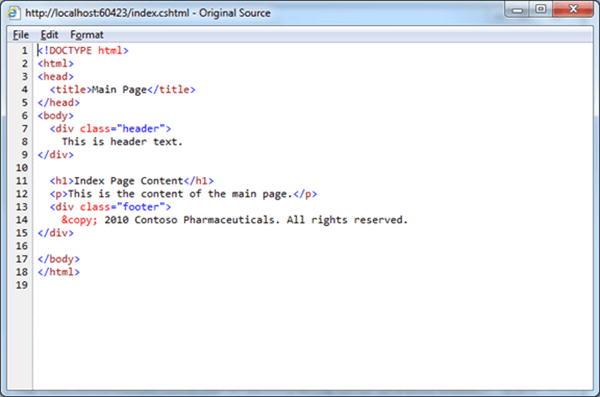Click the opening head tag on line 3
Screen dimensions: 600x397
click(55, 77)
